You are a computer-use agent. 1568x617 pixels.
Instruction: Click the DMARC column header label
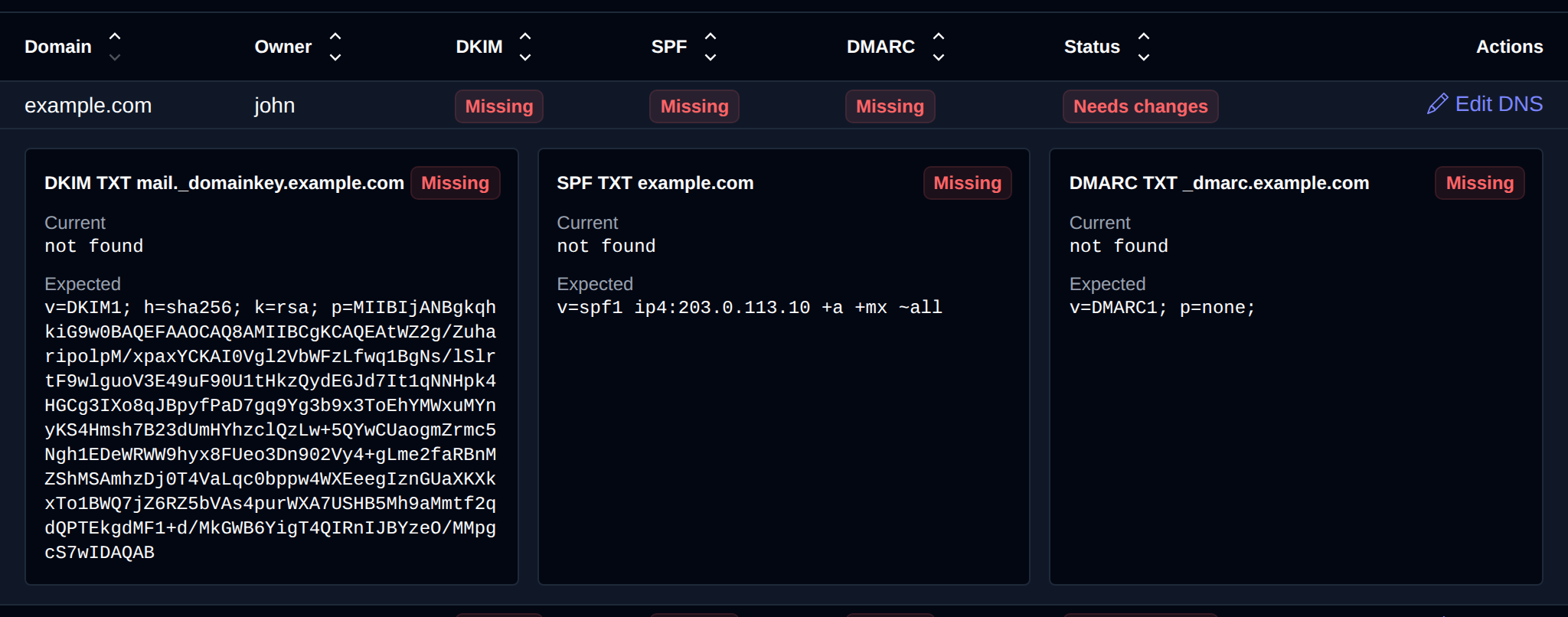point(880,47)
